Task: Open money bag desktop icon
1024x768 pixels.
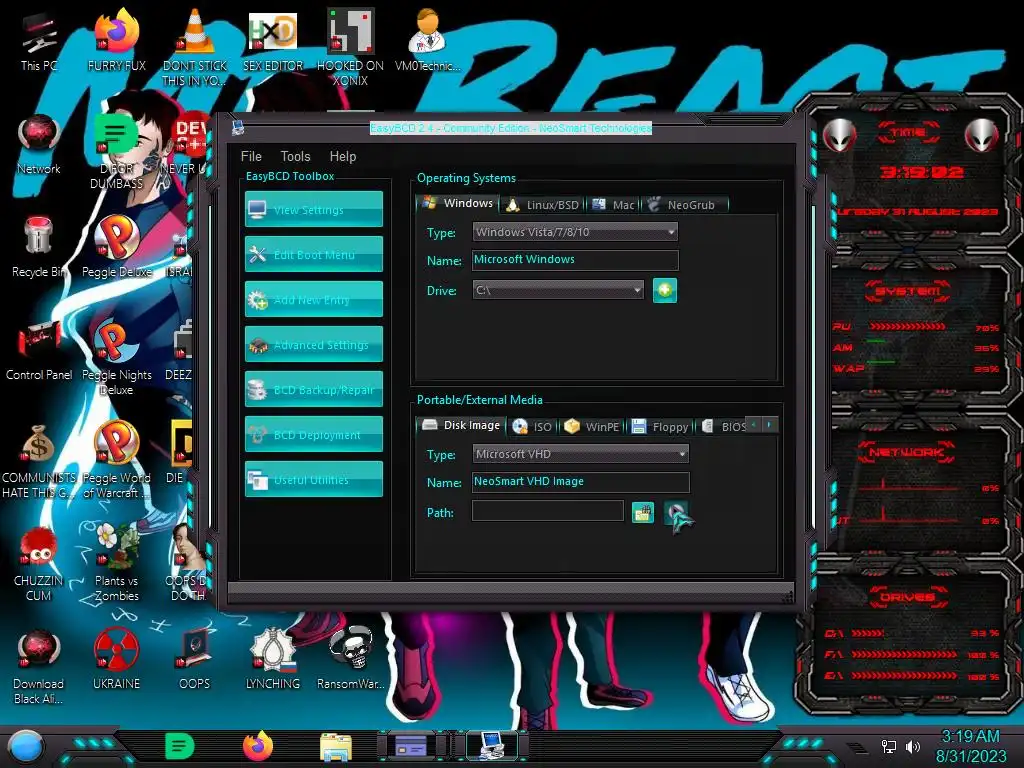Action: 39,460
